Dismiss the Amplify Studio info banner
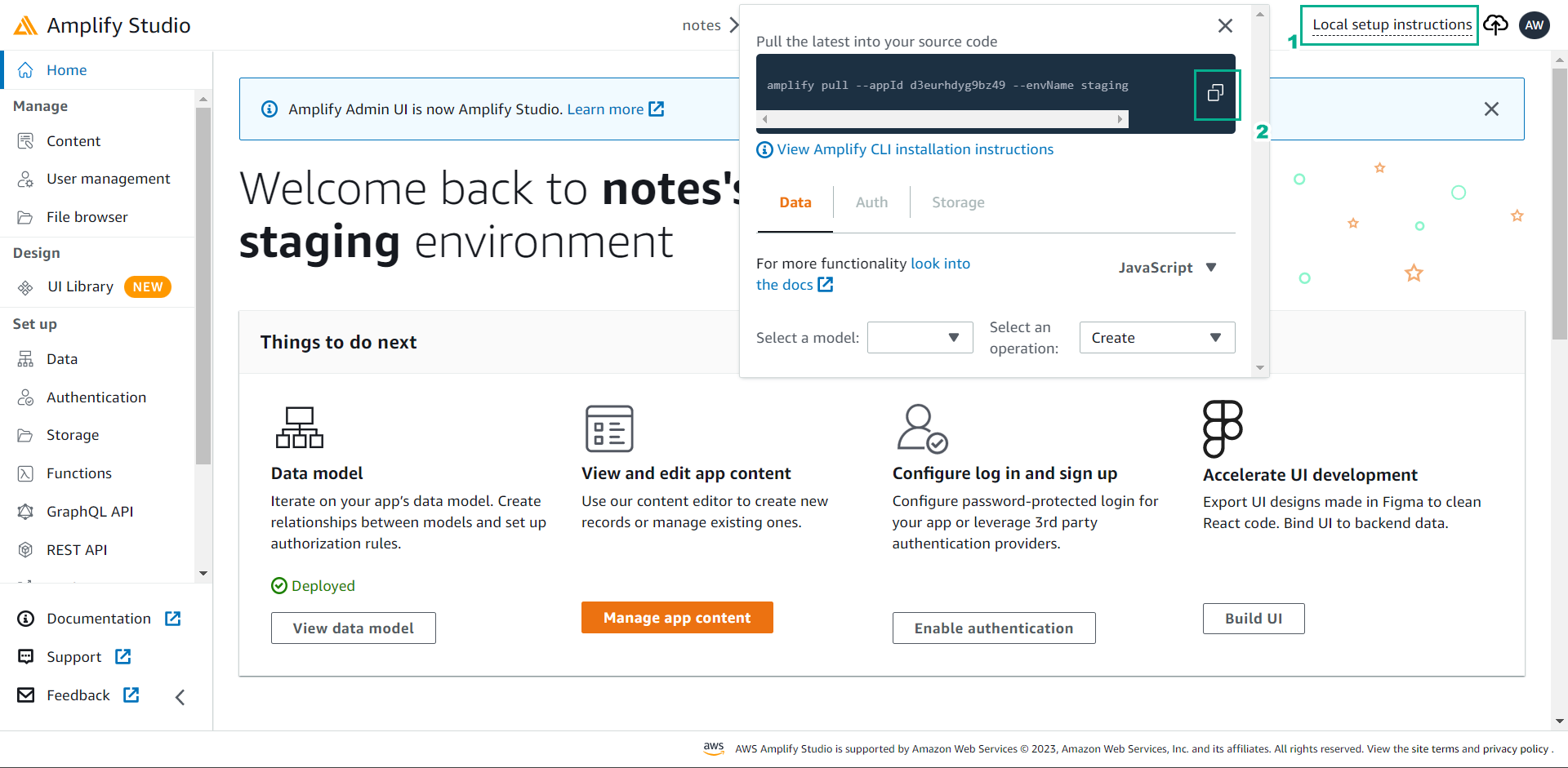Screen dimensions: 1568x768 coord(1491,109)
